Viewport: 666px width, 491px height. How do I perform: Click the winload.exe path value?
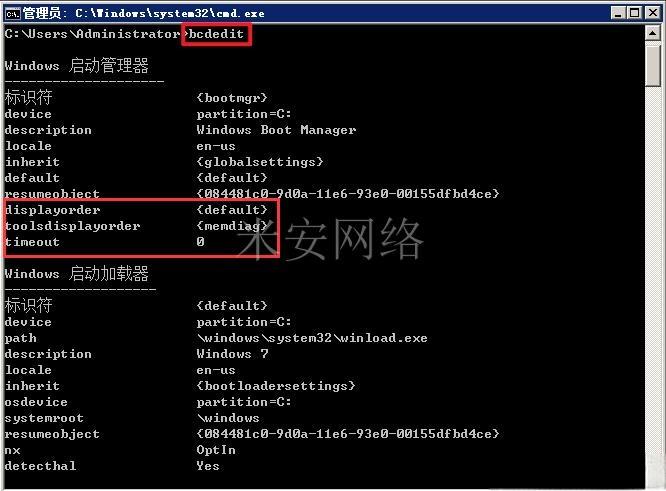click(x=312, y=338)
